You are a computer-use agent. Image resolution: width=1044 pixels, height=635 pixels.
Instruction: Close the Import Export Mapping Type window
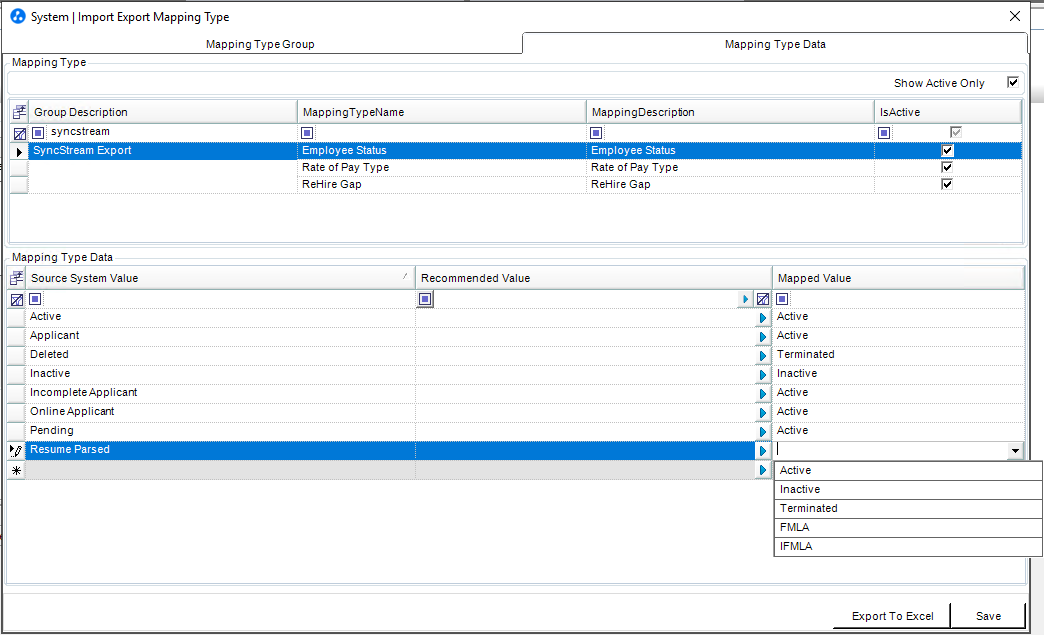(x=1015, y=16)
